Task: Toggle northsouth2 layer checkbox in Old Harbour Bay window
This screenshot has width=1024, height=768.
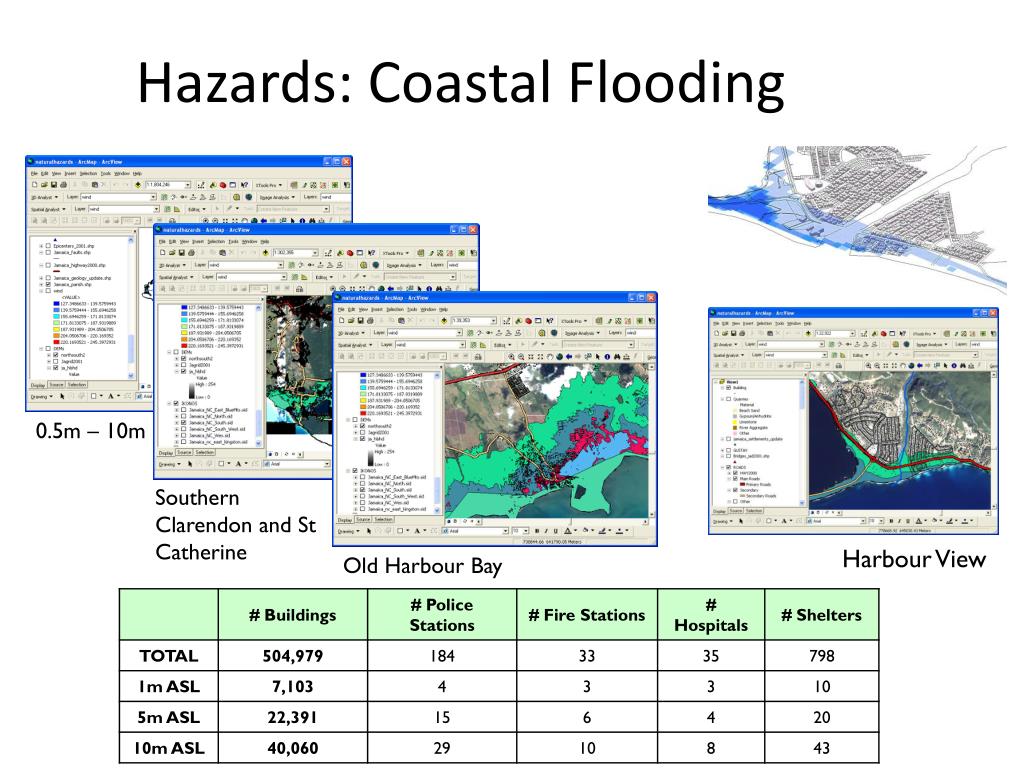Action: click(x=362, y=426)
